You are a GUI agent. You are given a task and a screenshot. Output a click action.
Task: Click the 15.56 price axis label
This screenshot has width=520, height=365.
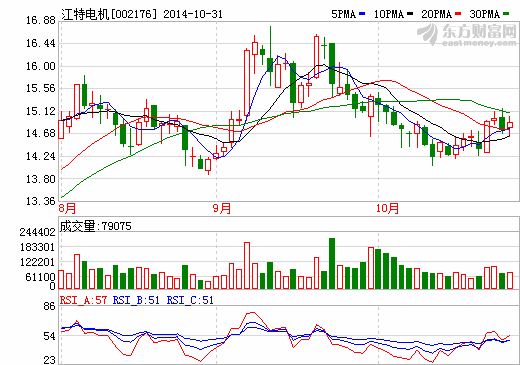(41, 88)
